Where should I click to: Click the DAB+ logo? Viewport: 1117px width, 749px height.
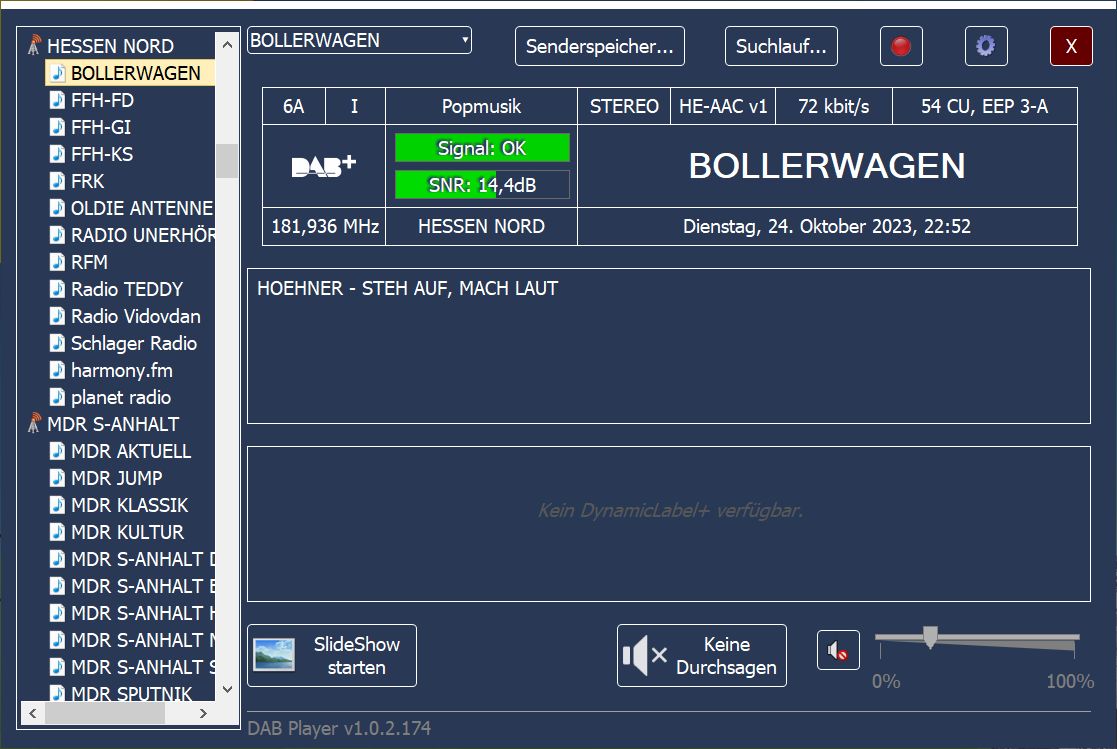click(323, 166)
